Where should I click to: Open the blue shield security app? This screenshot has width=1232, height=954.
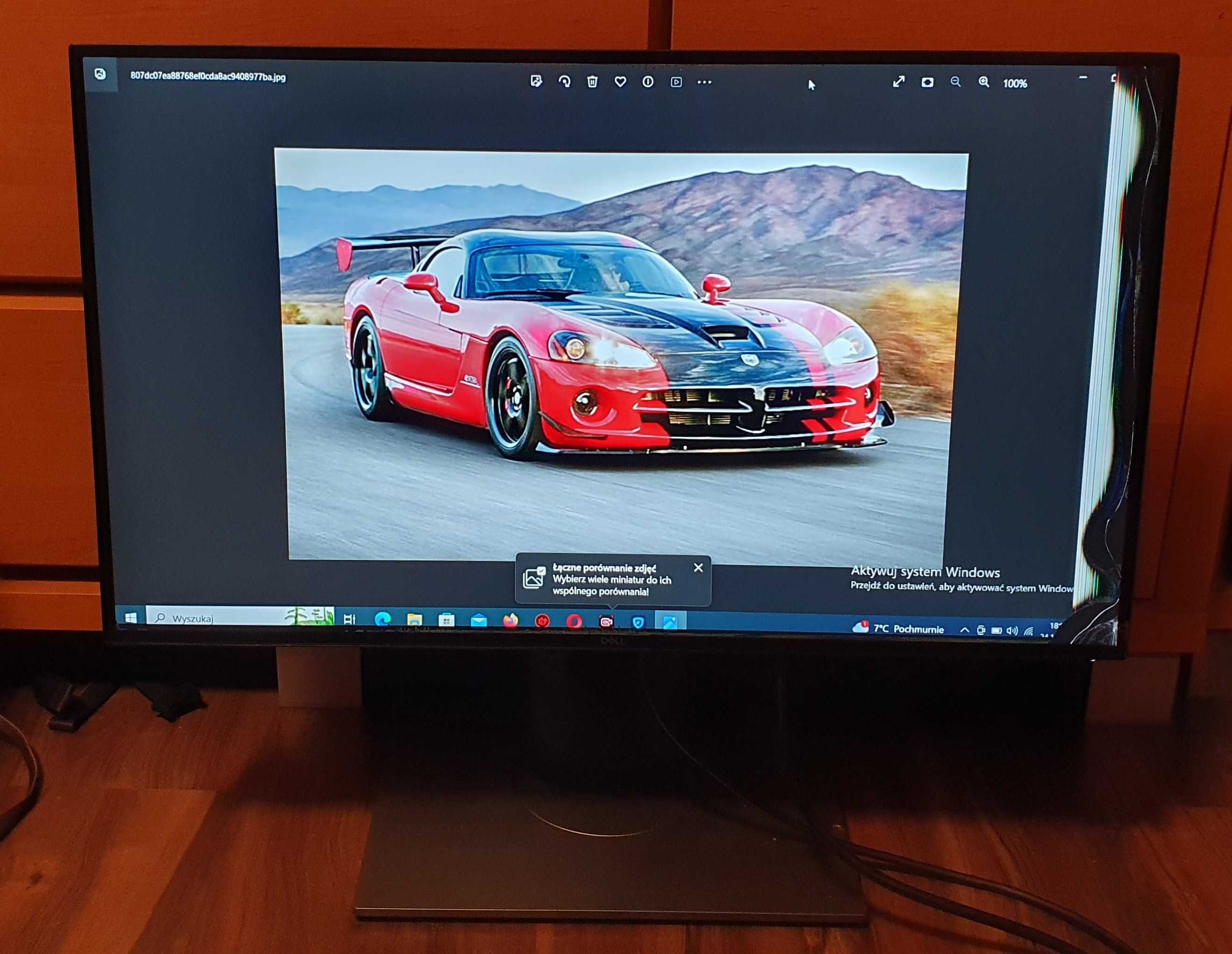pos(638,622)
